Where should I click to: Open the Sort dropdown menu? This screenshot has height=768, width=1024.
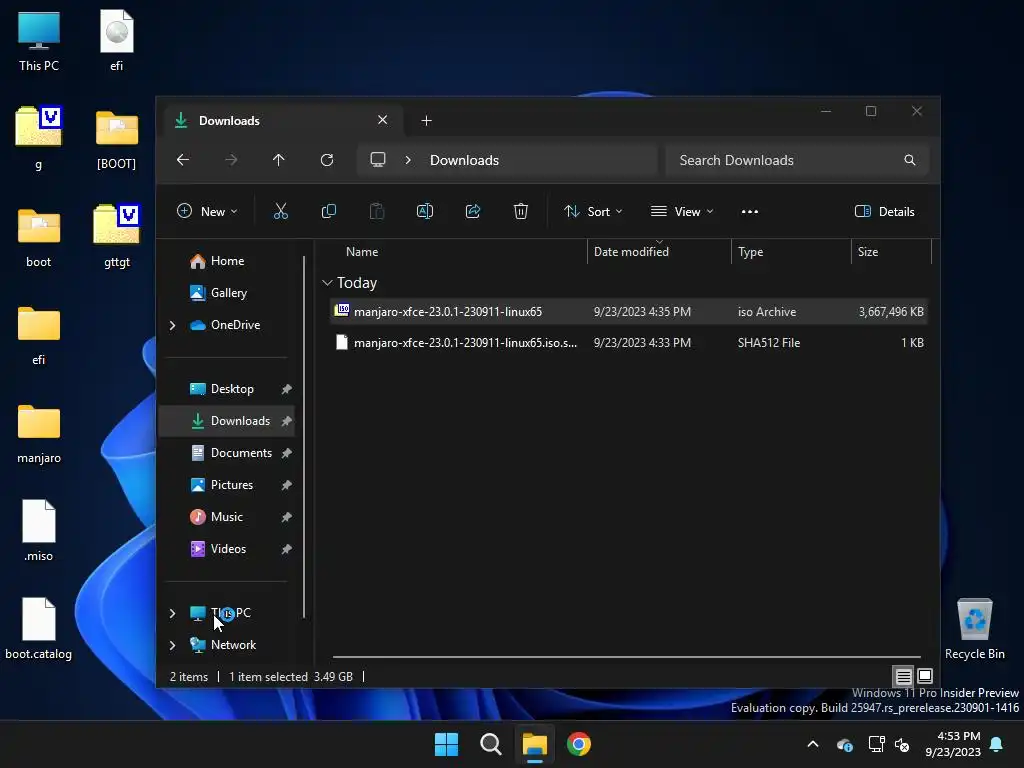(x=593, y=212)
